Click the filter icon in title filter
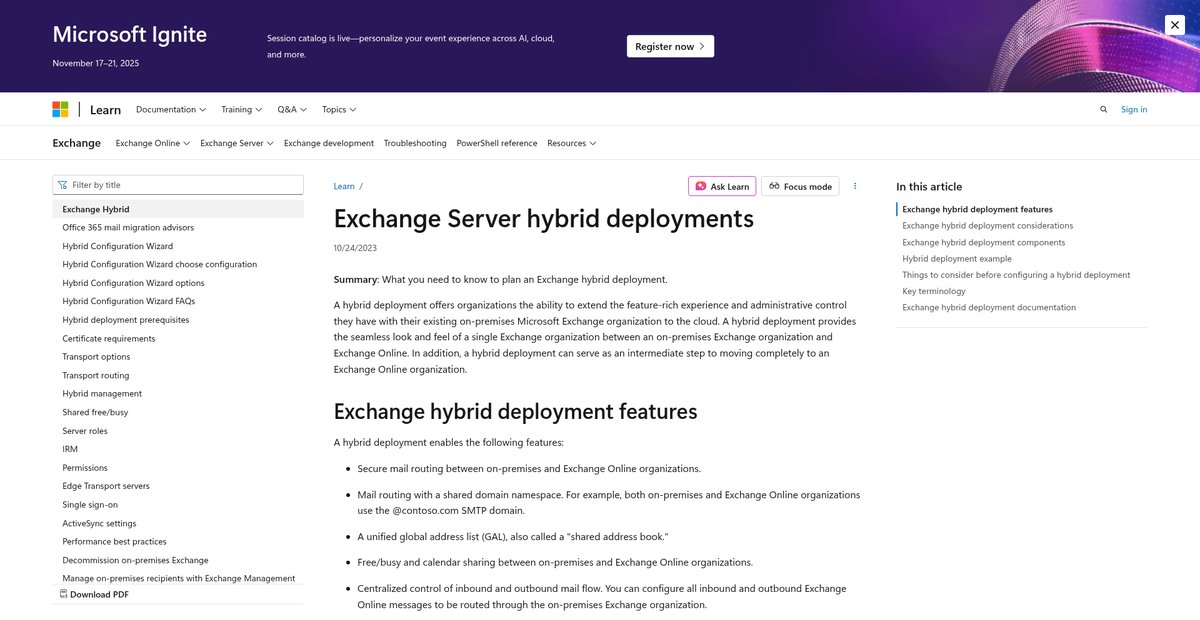 (x=63, y=185)
